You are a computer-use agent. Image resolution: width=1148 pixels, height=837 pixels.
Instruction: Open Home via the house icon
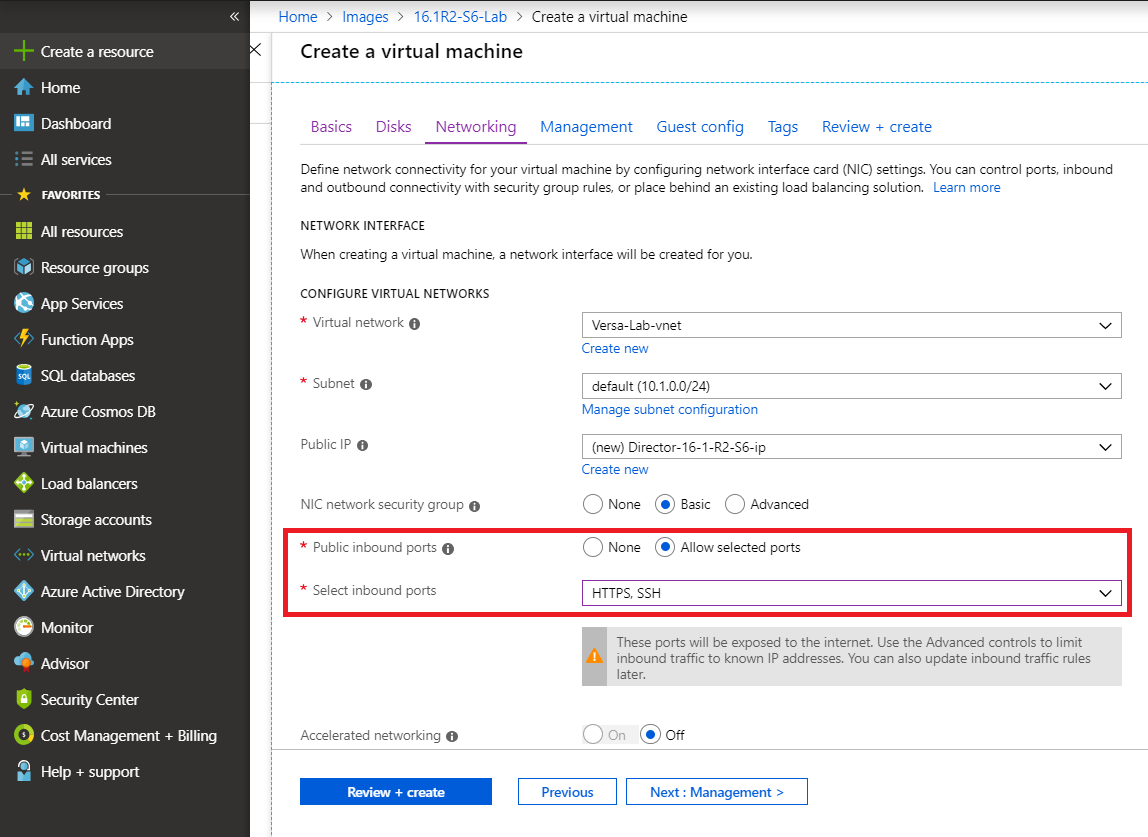click(23, 87)
